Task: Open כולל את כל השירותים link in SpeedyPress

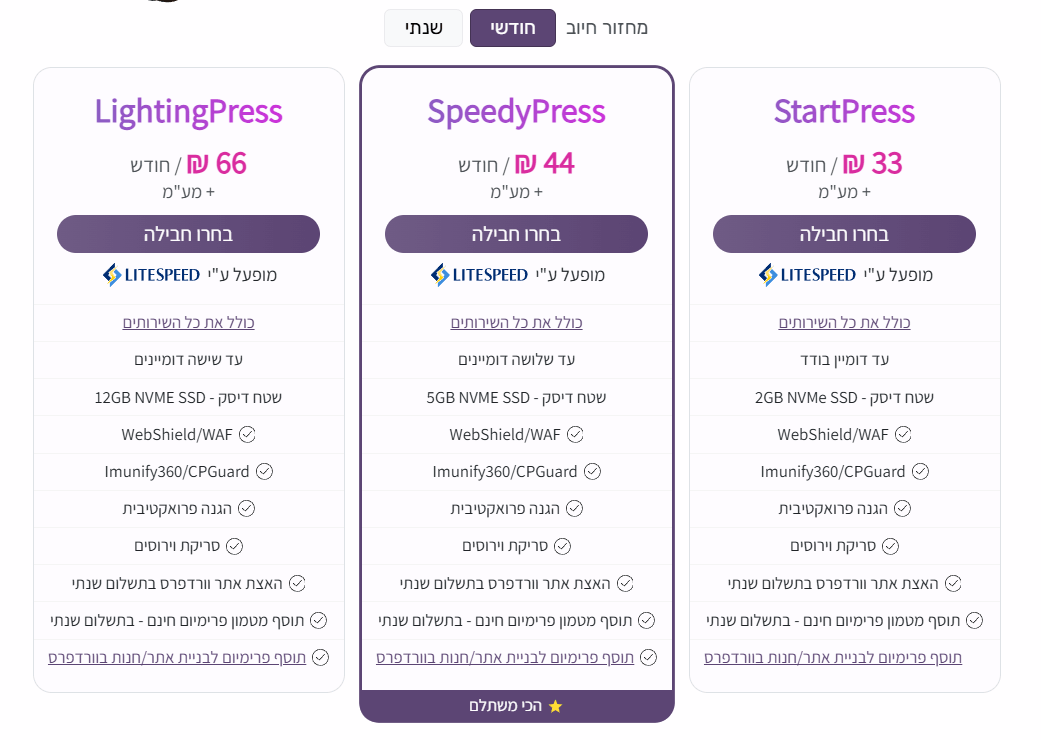Action: (x=516, y=323)
